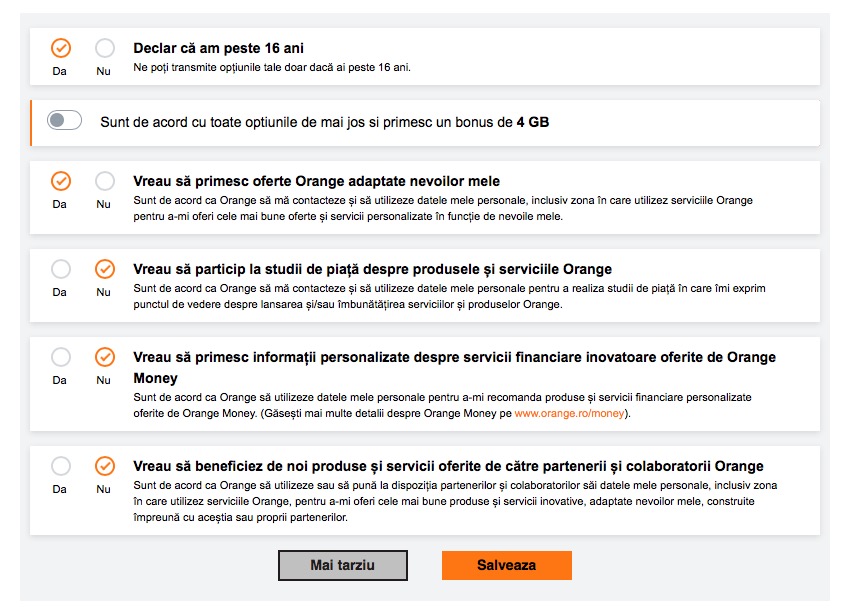Select Nu for market studies participation

[104, 269]
